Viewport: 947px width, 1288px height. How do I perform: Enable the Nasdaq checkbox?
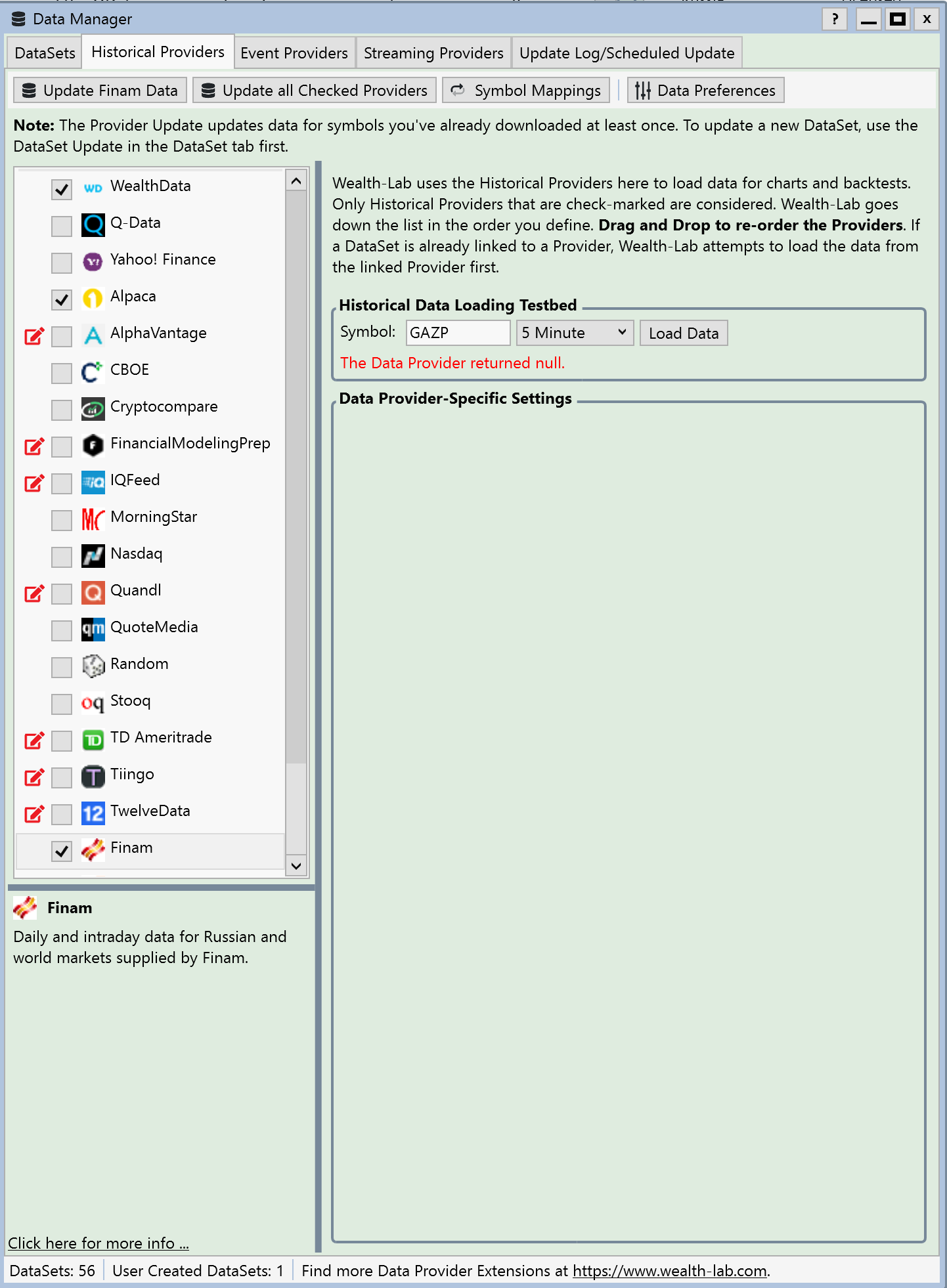click(x=62, y=557)
